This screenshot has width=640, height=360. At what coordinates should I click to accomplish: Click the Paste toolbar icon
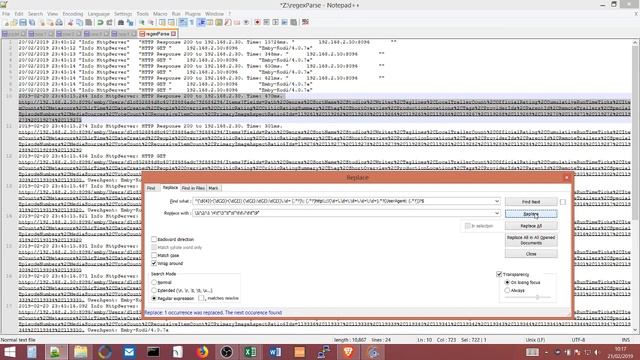tap(88, 22)
